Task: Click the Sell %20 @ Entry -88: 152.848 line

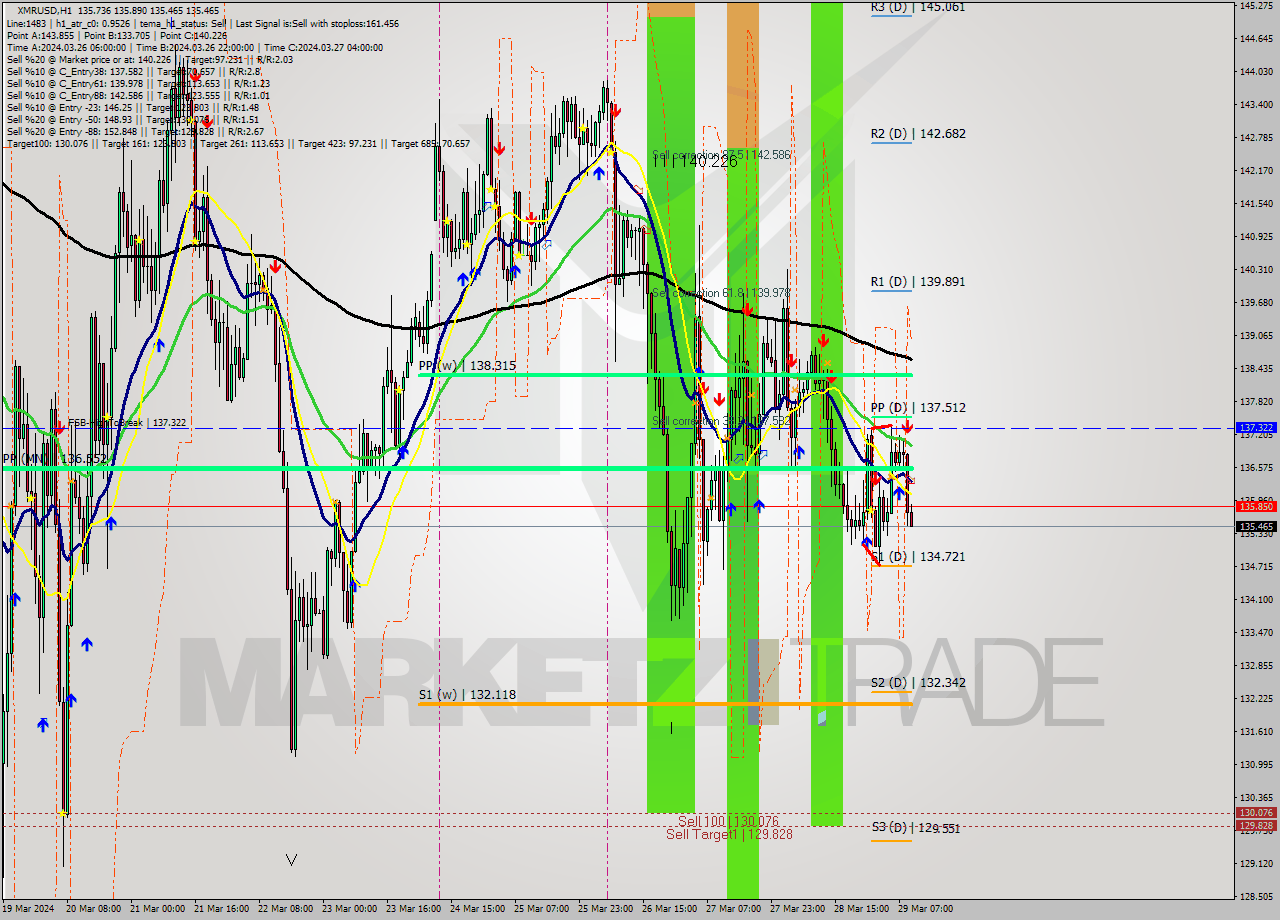Action: click(135, 131)
